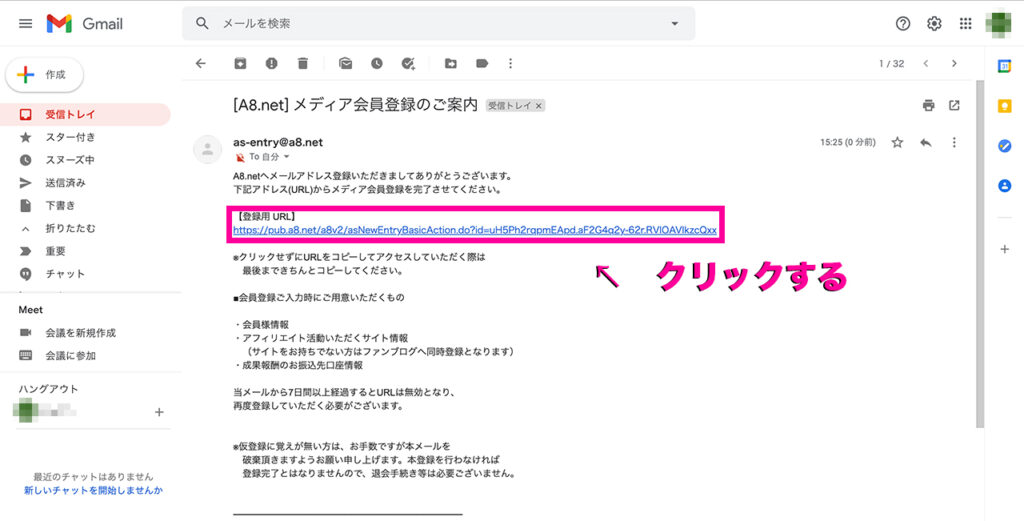This screenshot has height=521, width=1024.
Task: Open the Google apps grid
Action: (966, 24)
